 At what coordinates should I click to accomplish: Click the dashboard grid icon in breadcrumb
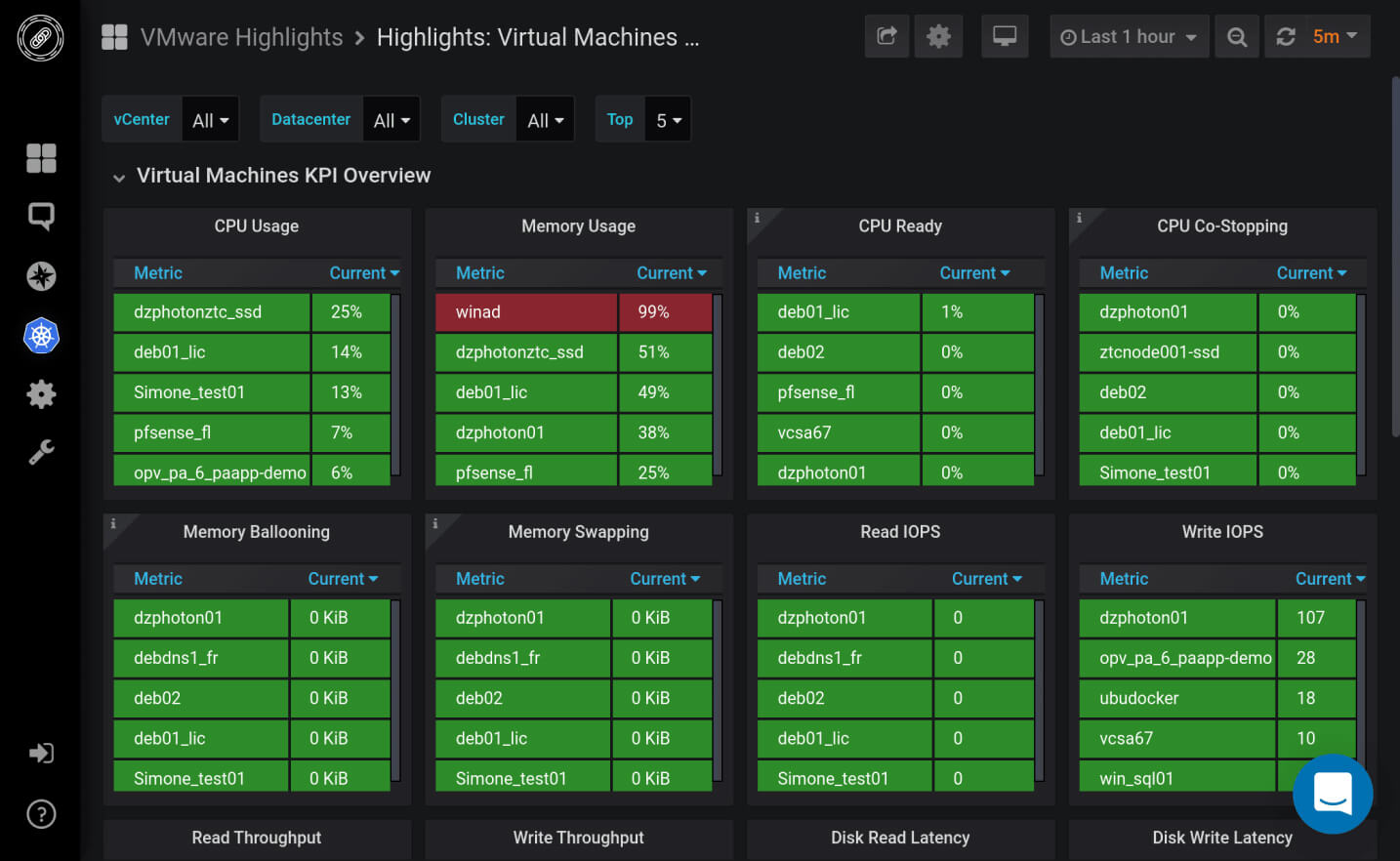click(114, 37)
